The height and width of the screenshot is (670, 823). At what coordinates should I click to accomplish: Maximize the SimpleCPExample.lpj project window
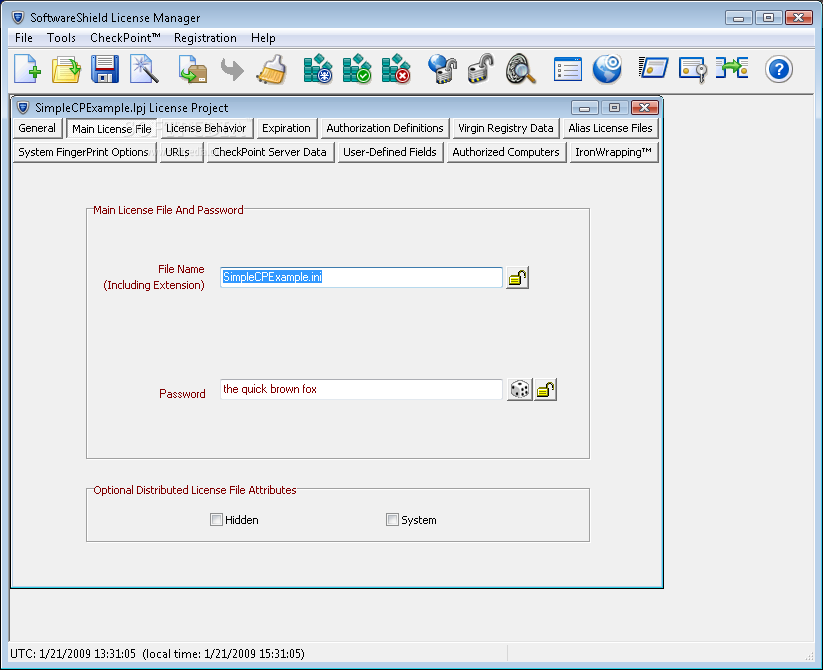click(614, 108)
